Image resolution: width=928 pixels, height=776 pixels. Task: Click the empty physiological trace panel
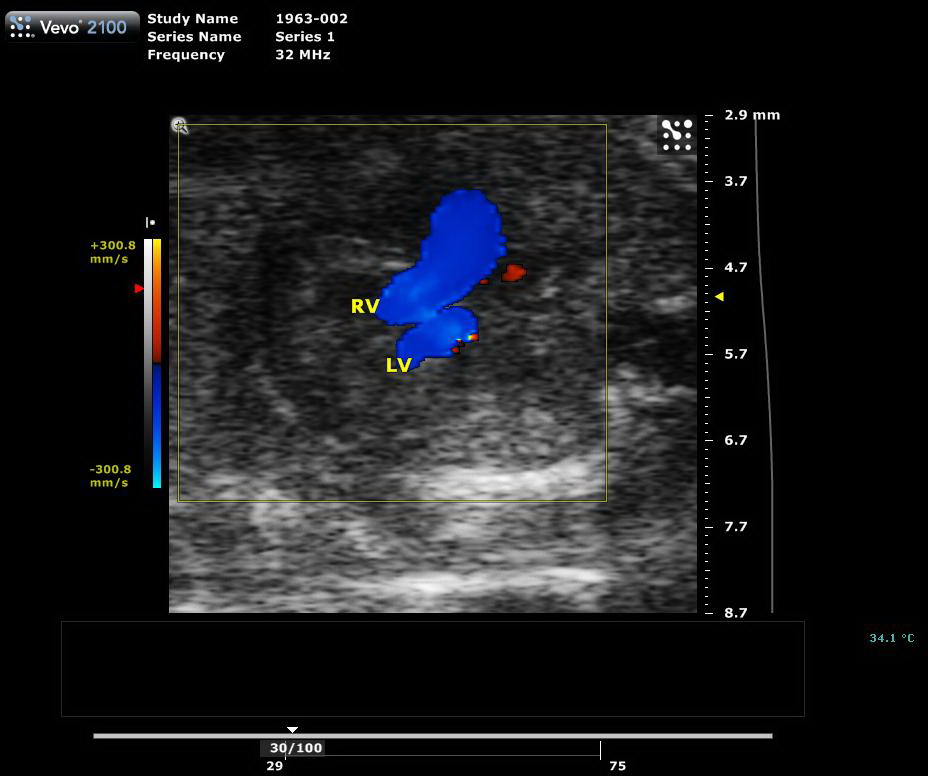coord(433,669)
